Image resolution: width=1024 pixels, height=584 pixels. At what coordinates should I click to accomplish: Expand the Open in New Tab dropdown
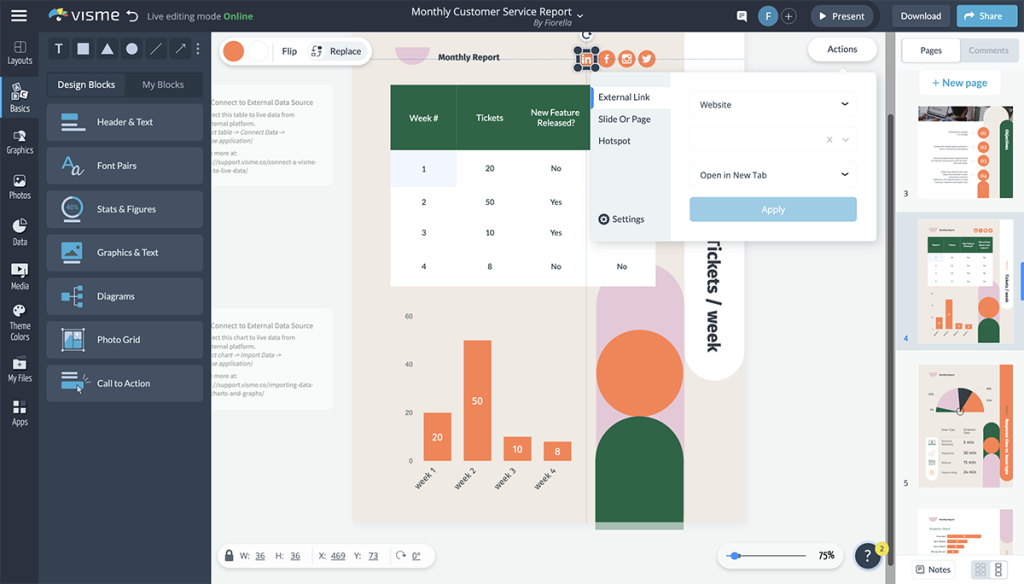click(x=772, y=174)
